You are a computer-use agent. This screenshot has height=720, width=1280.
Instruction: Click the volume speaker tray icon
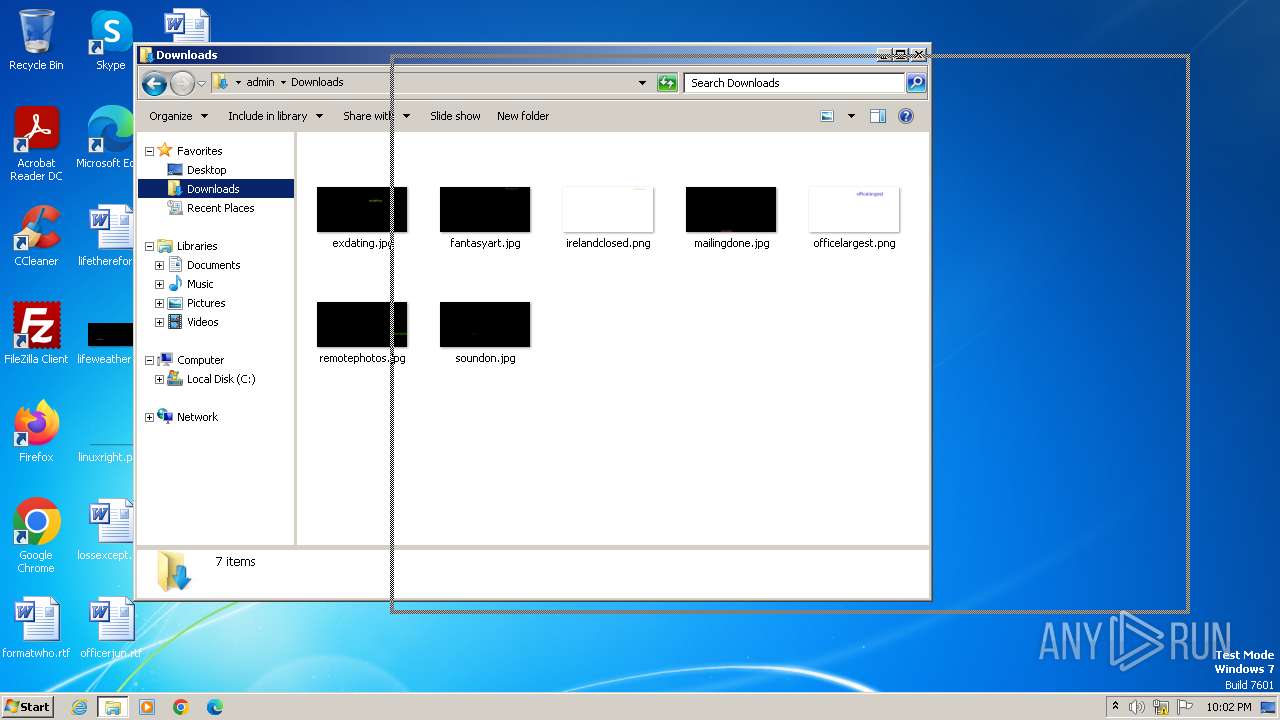1136,707
